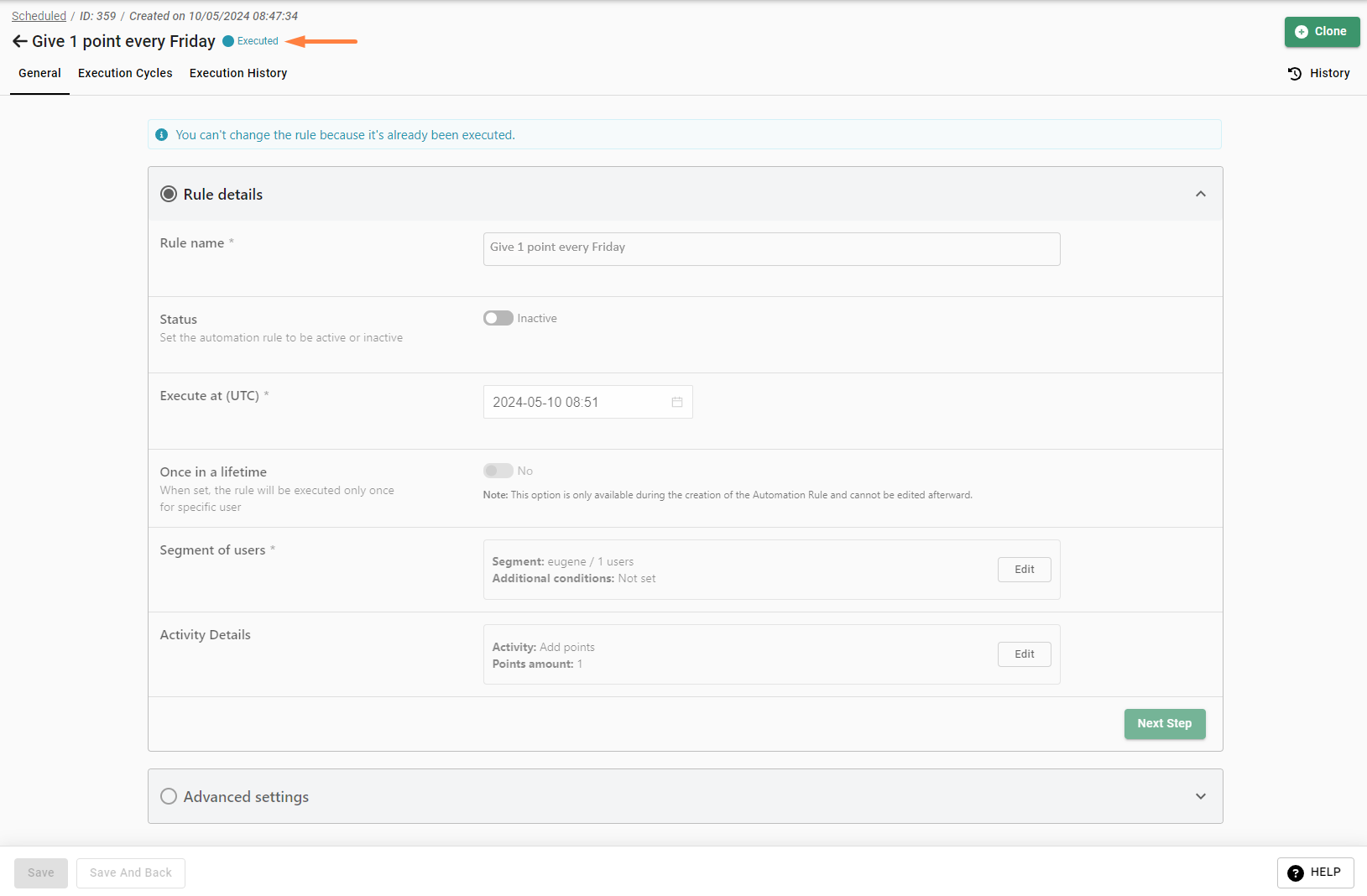1367x896 pixels.
Task: Switch to the Execution History tab
Action: coord(238,73)
